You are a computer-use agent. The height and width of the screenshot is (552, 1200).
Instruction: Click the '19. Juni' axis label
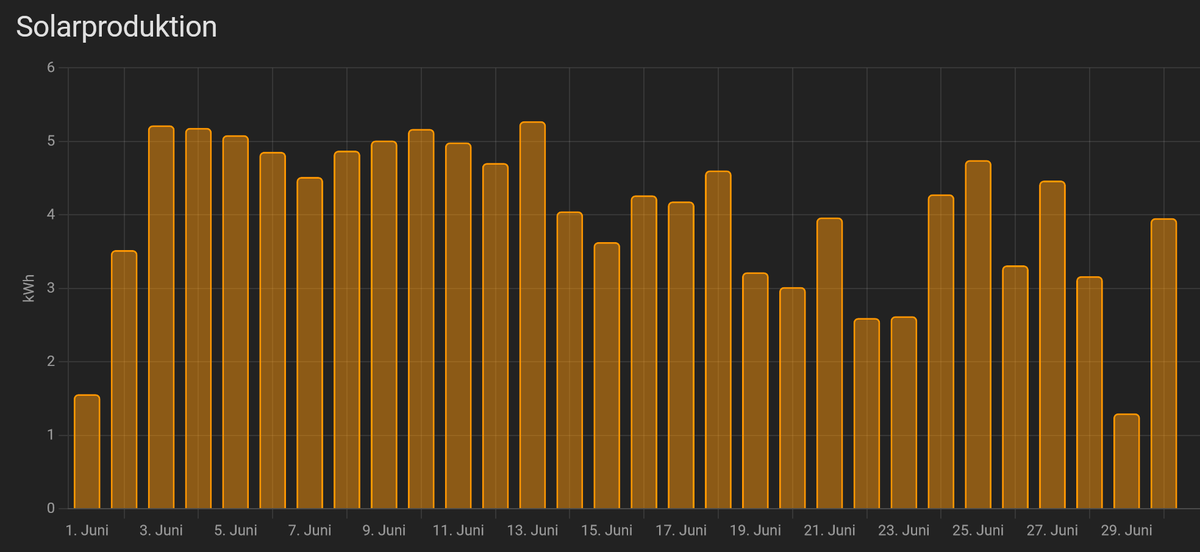[755, 530]
